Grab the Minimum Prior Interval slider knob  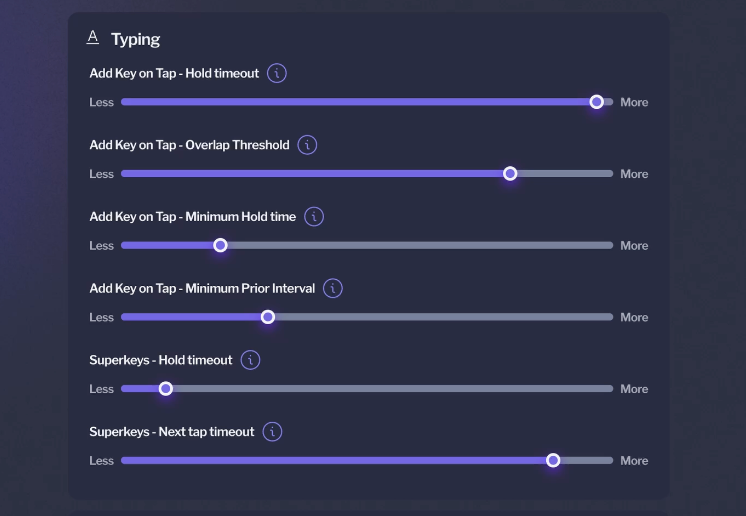tap(268, 317)
